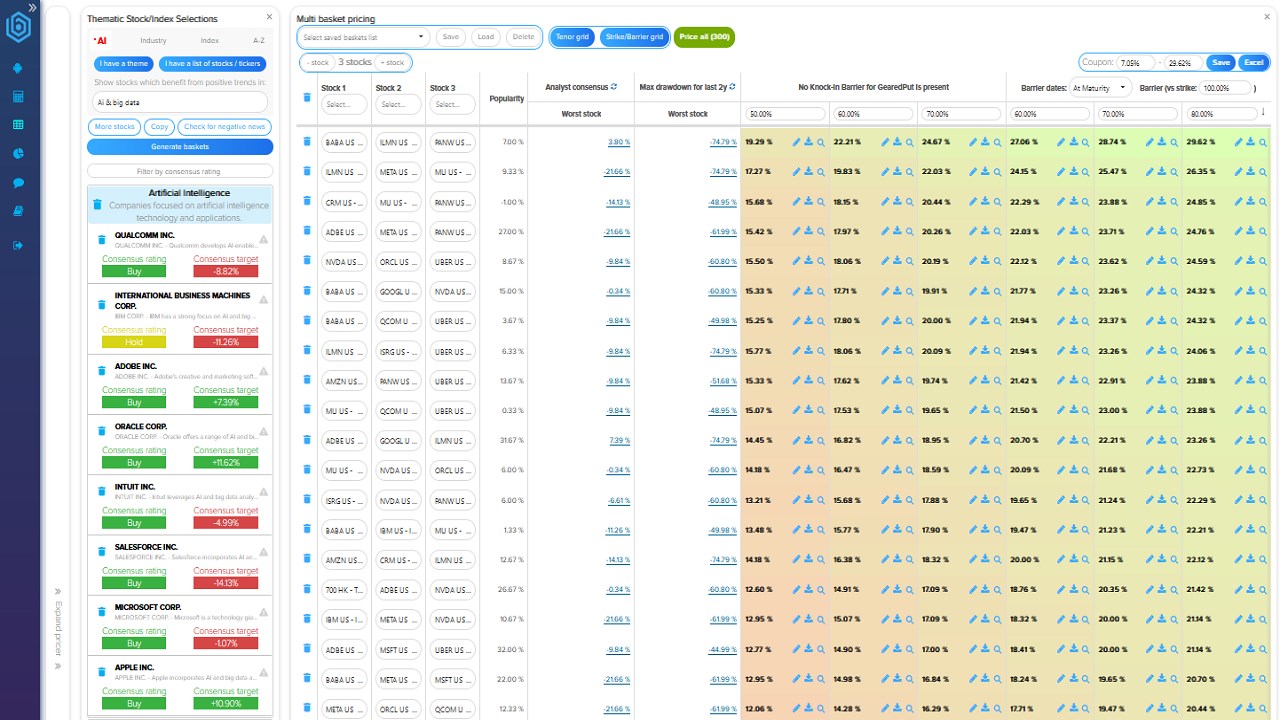Click the 'Filter by consensus rating' field
Image resolution: width=1280 pixels, height=720 pixels.
coord(180,172)
